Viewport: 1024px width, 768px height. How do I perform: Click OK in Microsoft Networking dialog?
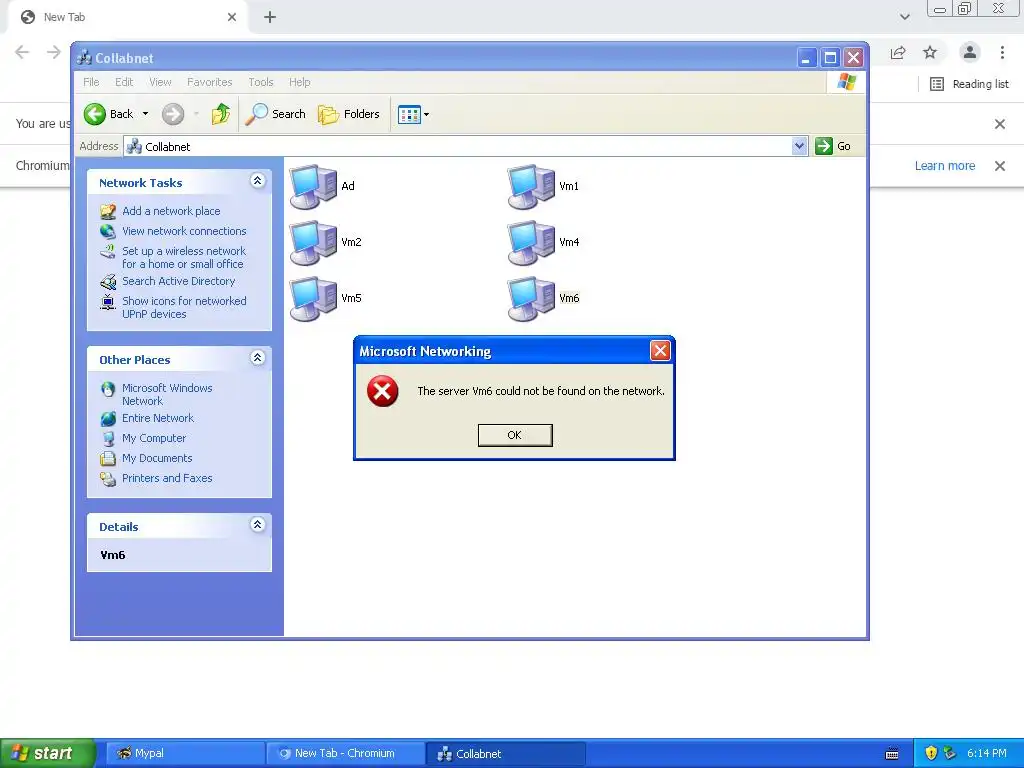(515, 435)
